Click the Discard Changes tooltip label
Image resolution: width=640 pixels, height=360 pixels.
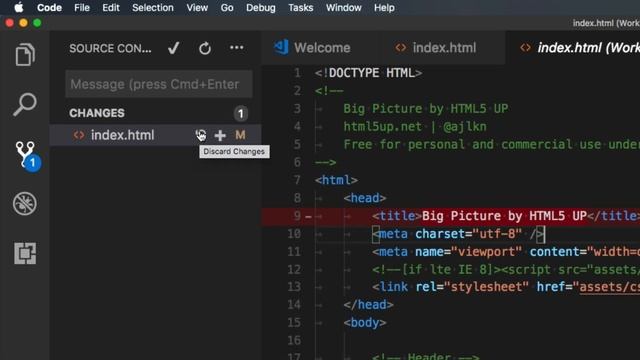pos(234,151)
